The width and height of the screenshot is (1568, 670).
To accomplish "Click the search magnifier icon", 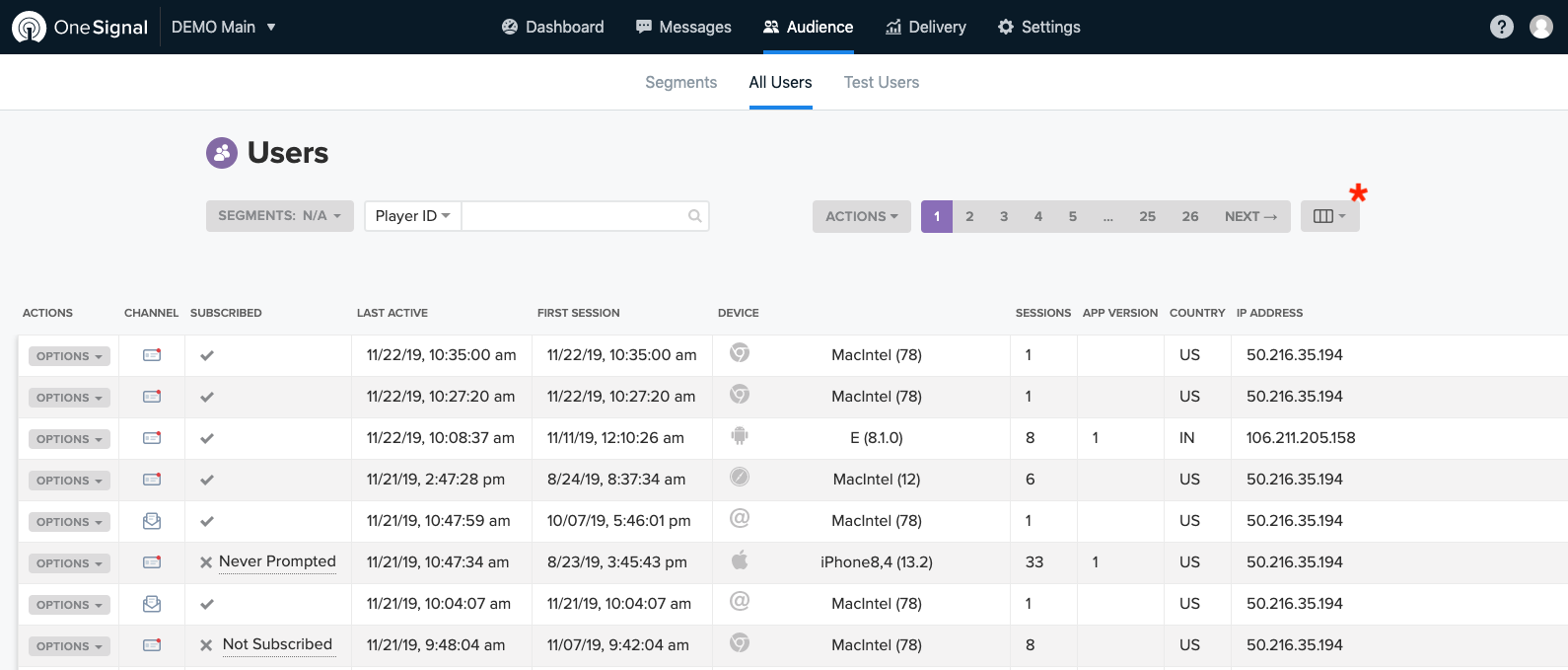I will 694,216.
